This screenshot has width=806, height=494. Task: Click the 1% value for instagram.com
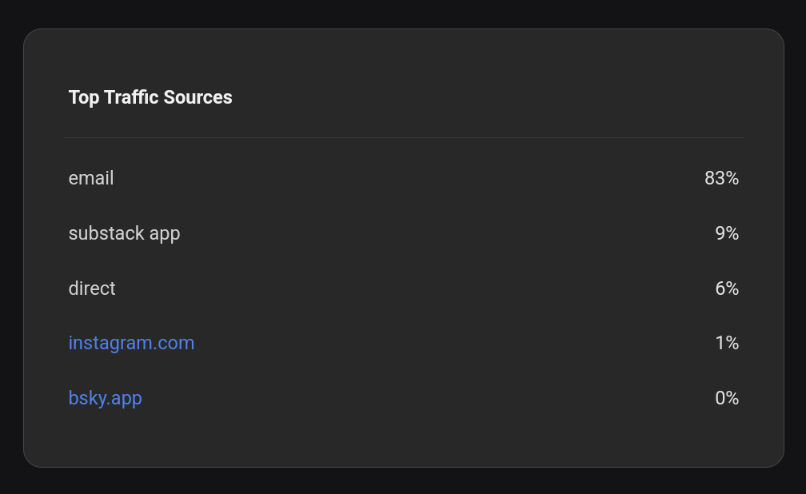(x=726, y=343)
